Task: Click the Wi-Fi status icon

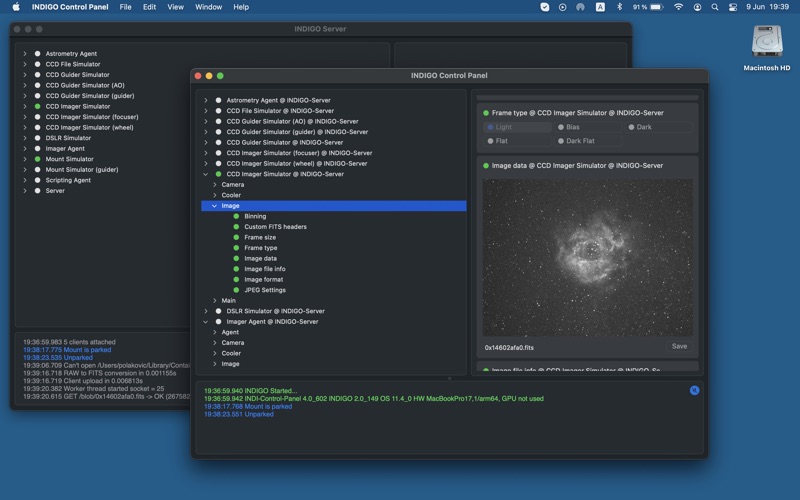Action: pyautogui.click(x=678, y=7)
